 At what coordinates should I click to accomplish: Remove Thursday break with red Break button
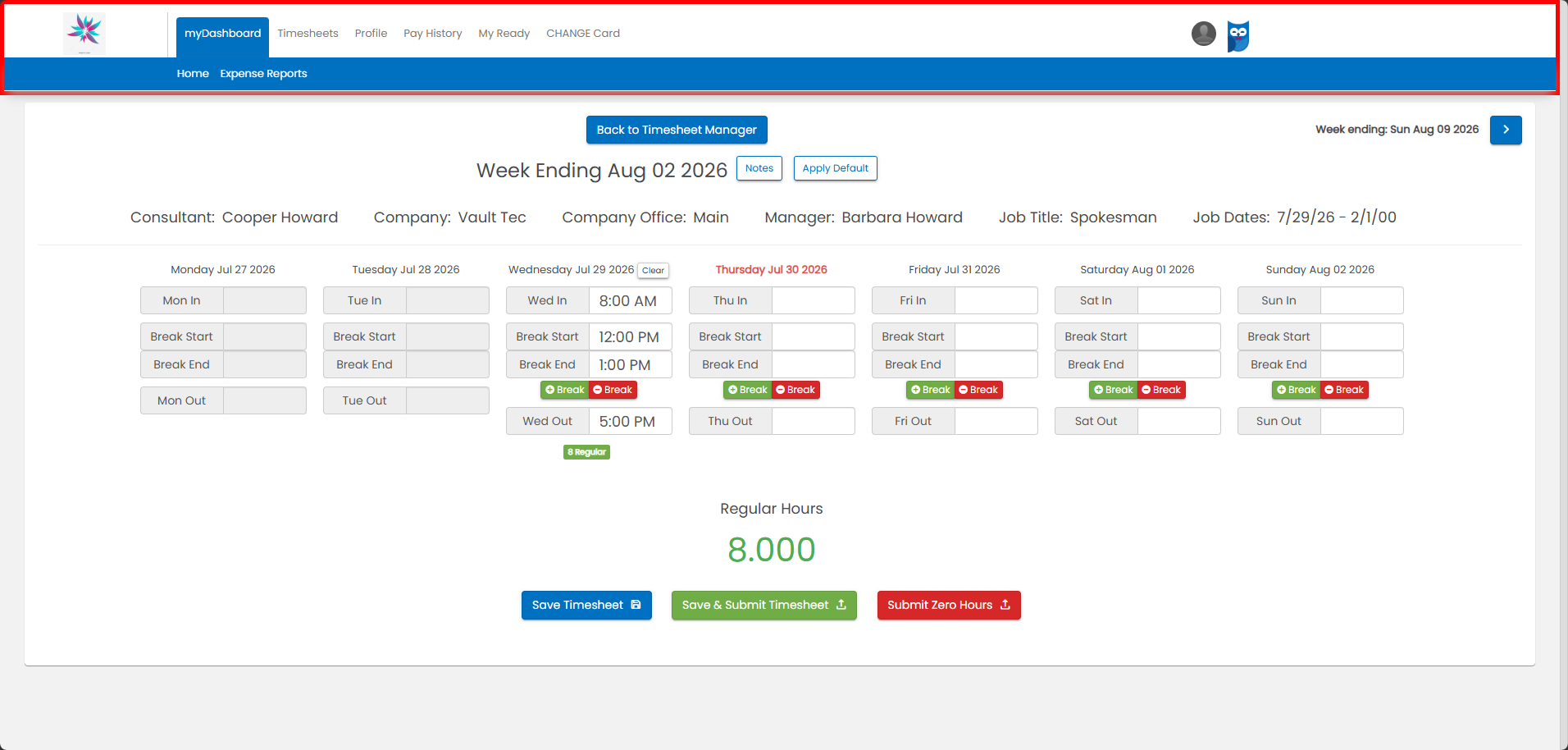click(x=795, y=390)
